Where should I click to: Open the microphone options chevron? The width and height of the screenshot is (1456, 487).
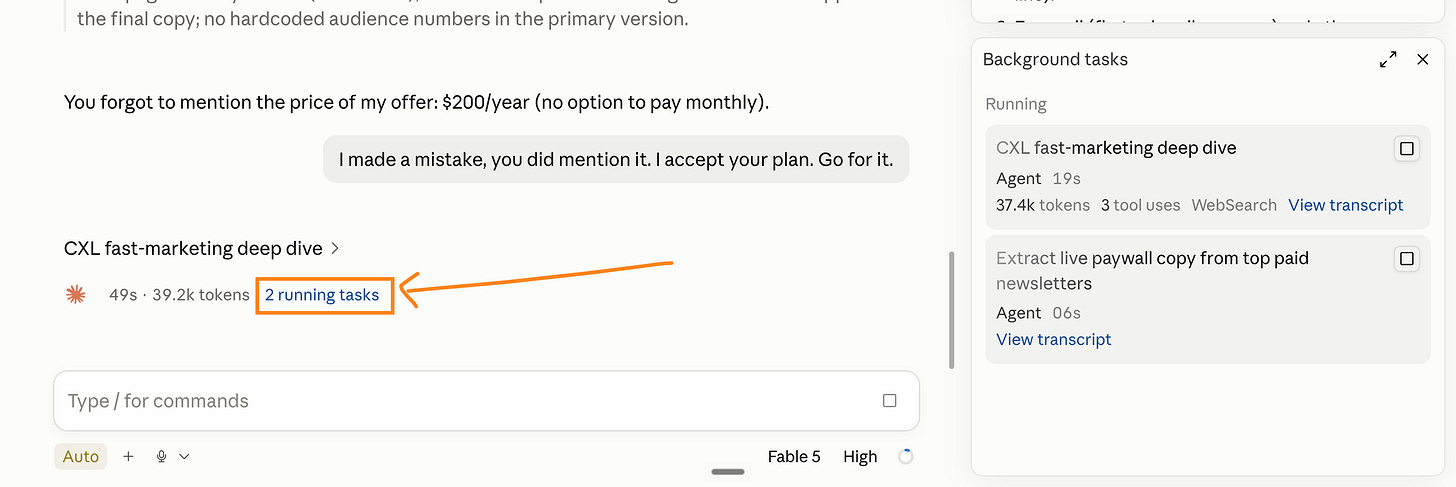(x=184, y=457)
